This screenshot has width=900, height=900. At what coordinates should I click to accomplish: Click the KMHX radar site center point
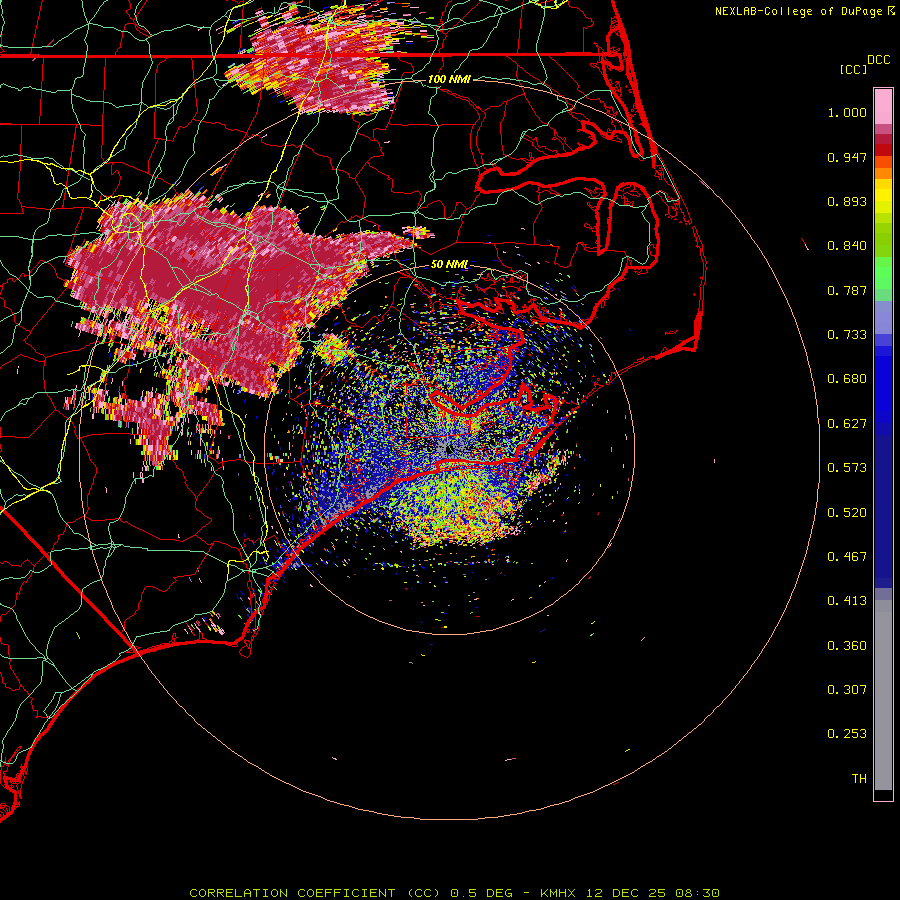click(449, 449)
